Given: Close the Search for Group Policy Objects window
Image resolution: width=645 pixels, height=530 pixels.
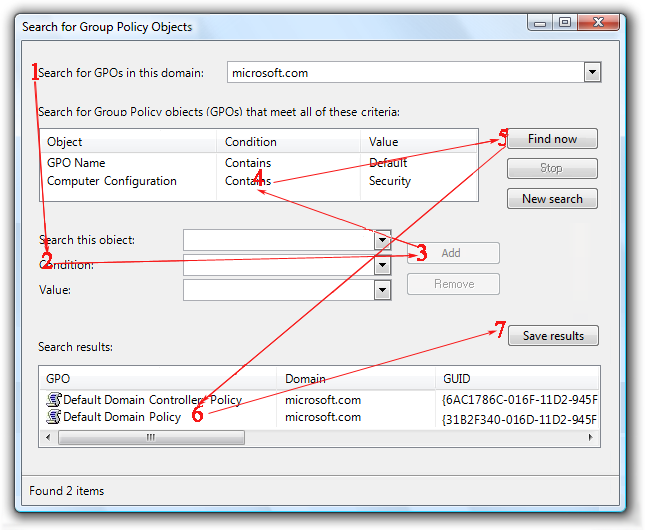Looking at the screenshot, I should [598, 23].
